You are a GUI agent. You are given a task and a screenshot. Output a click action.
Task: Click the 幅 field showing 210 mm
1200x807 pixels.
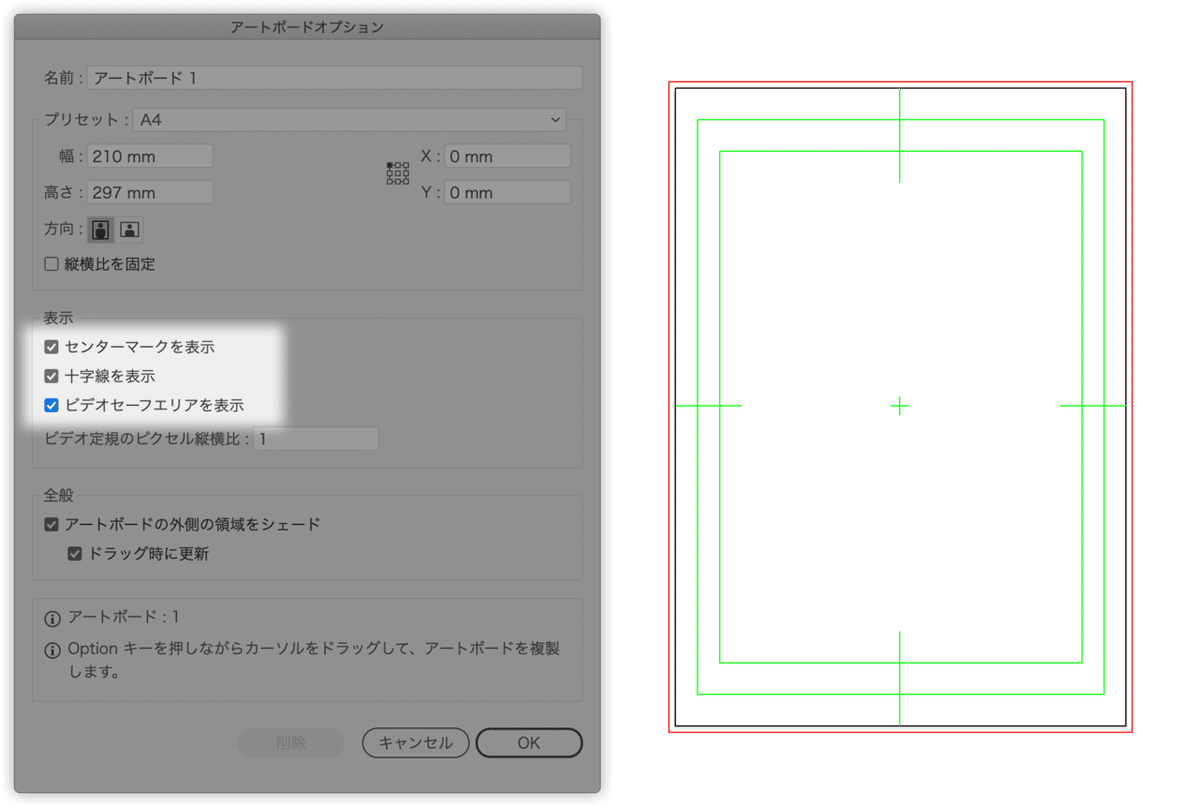click(149, 155)
